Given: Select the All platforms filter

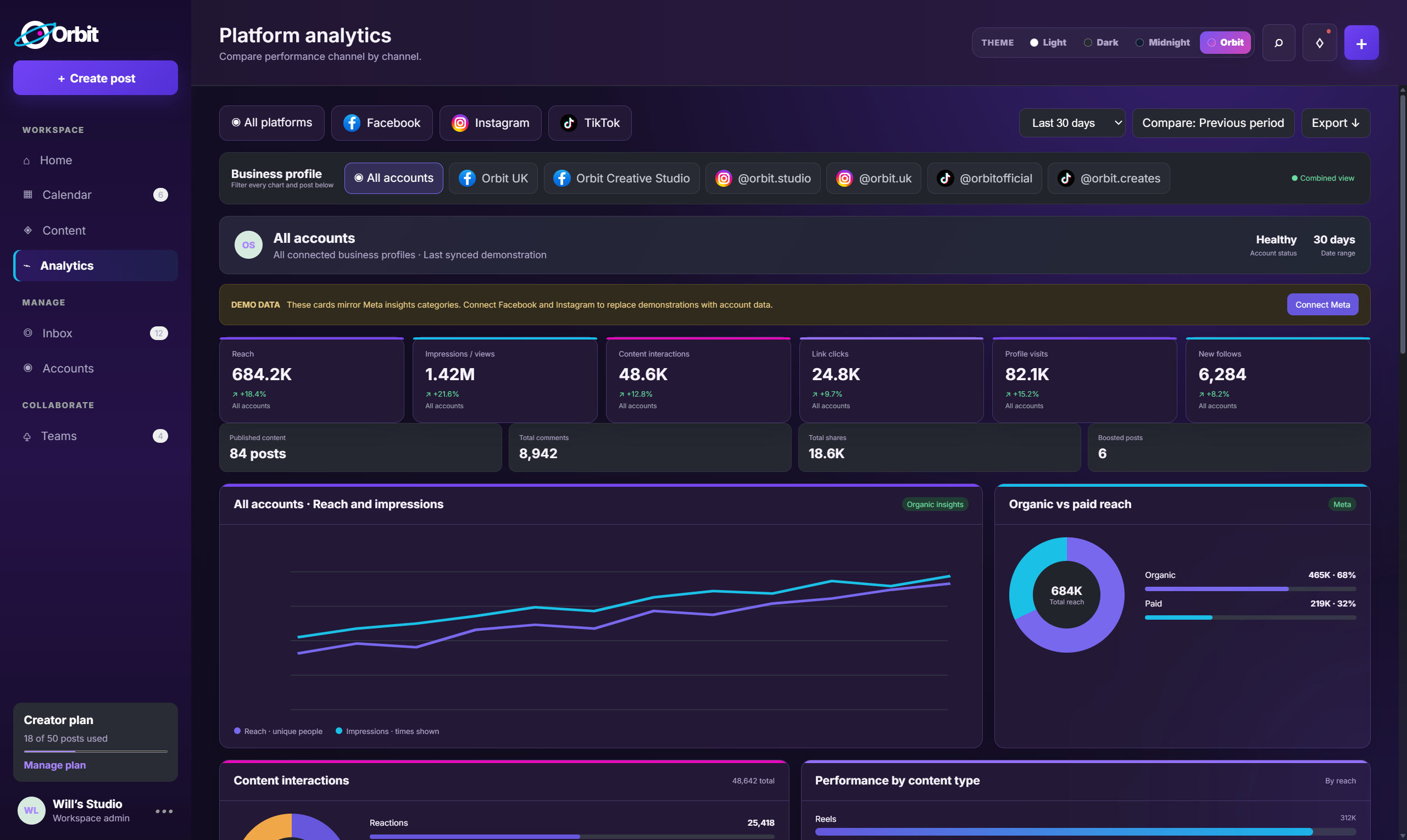Looking at the screenshot, I should click(x=271, y=123).
